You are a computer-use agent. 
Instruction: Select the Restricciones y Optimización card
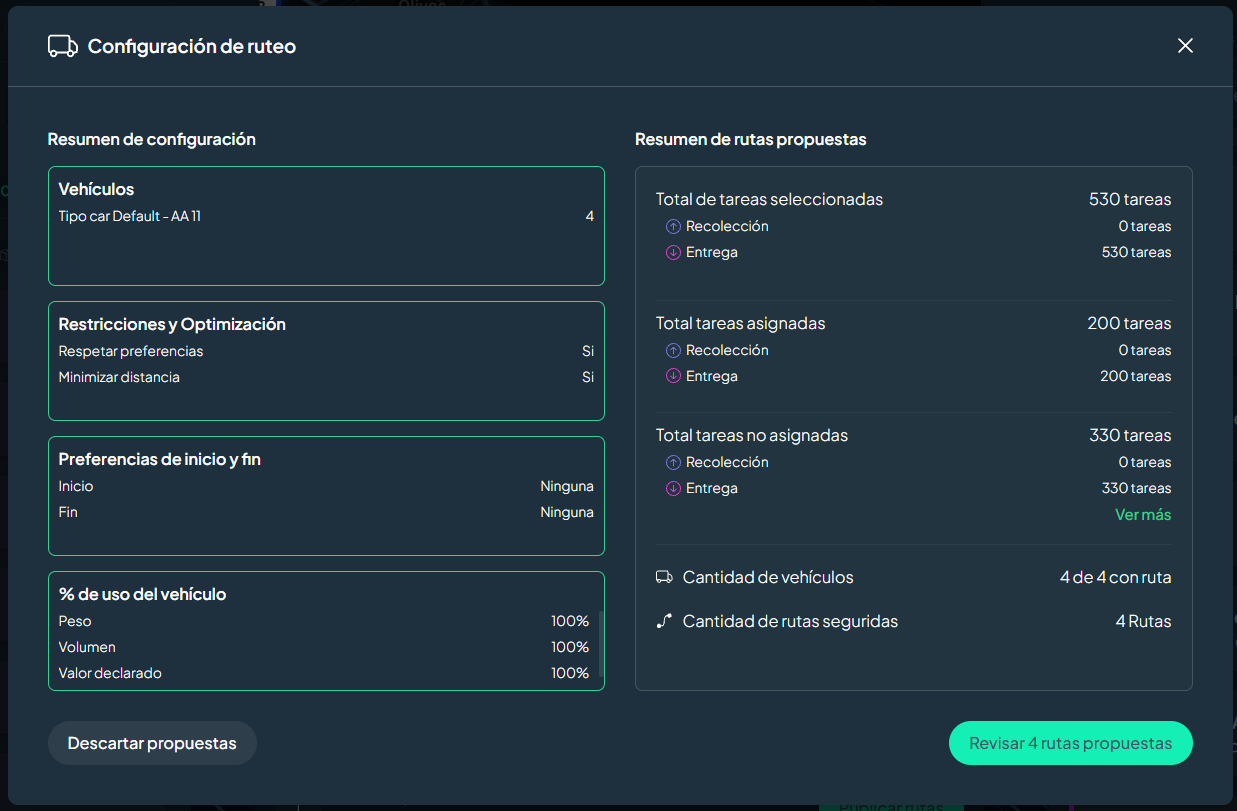[x=326, y=361]
